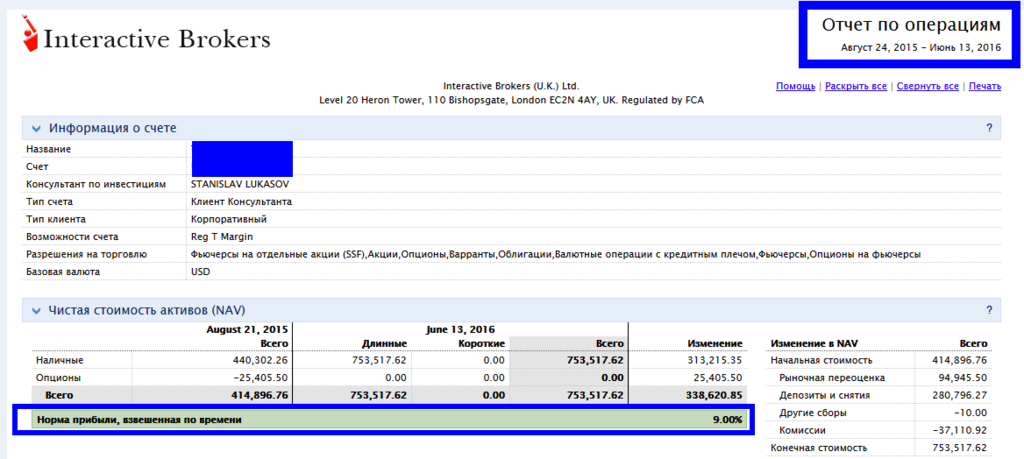
Task: Click the Heron Tower address line
Action: (x=511, y=101)
